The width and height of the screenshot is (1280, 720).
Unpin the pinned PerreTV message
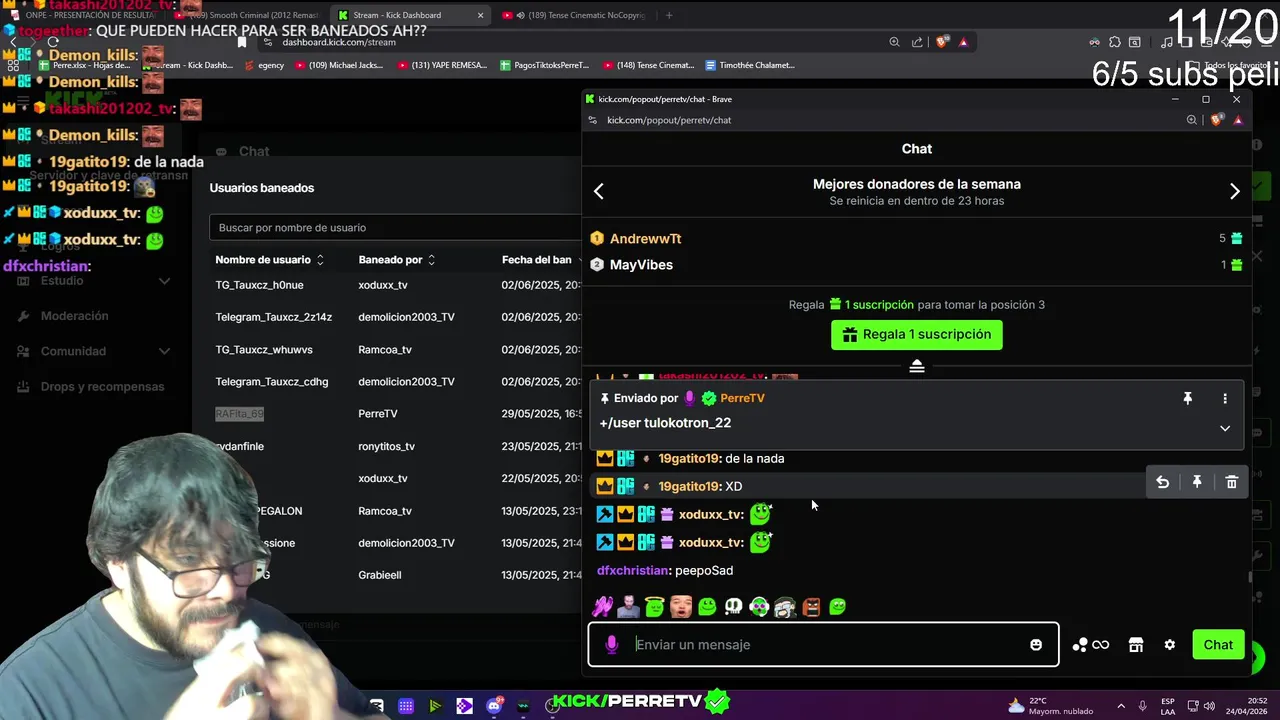1187,398
